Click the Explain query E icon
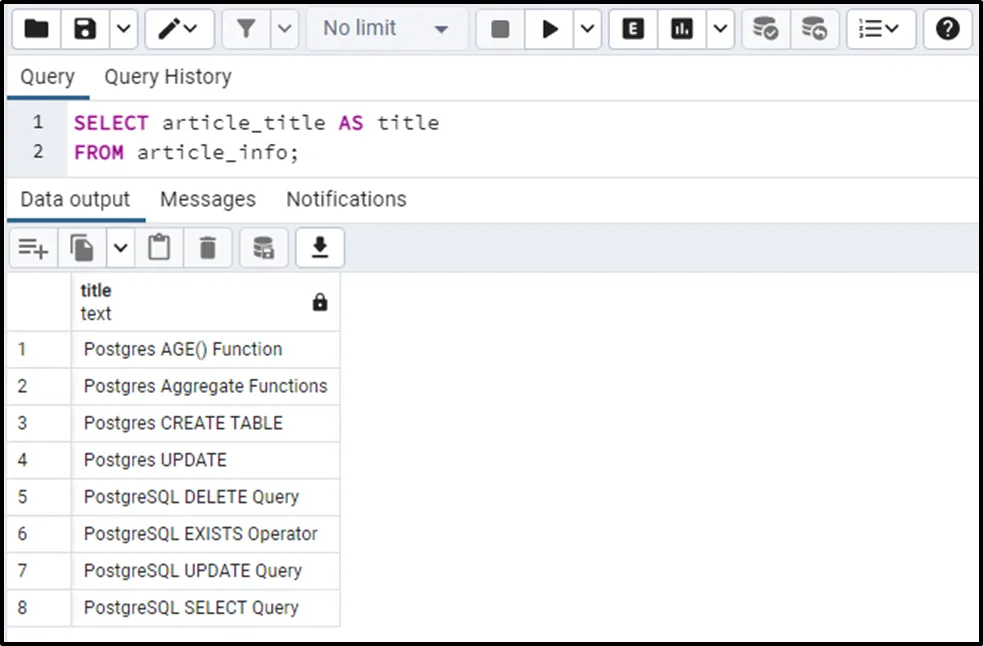The image size is (983, 646). (633, 29)
